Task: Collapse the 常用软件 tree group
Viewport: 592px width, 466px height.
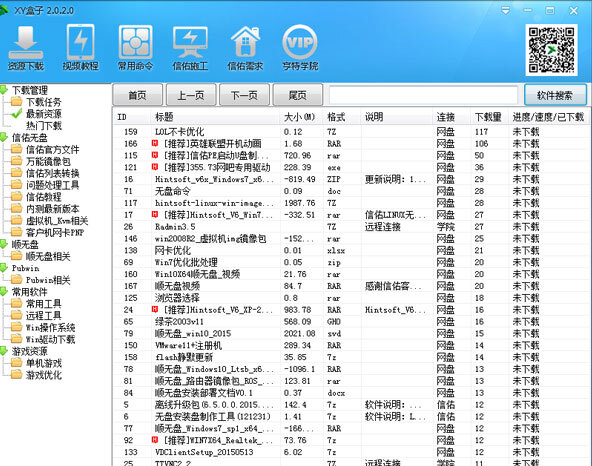Action: click(x=4, y=292)
